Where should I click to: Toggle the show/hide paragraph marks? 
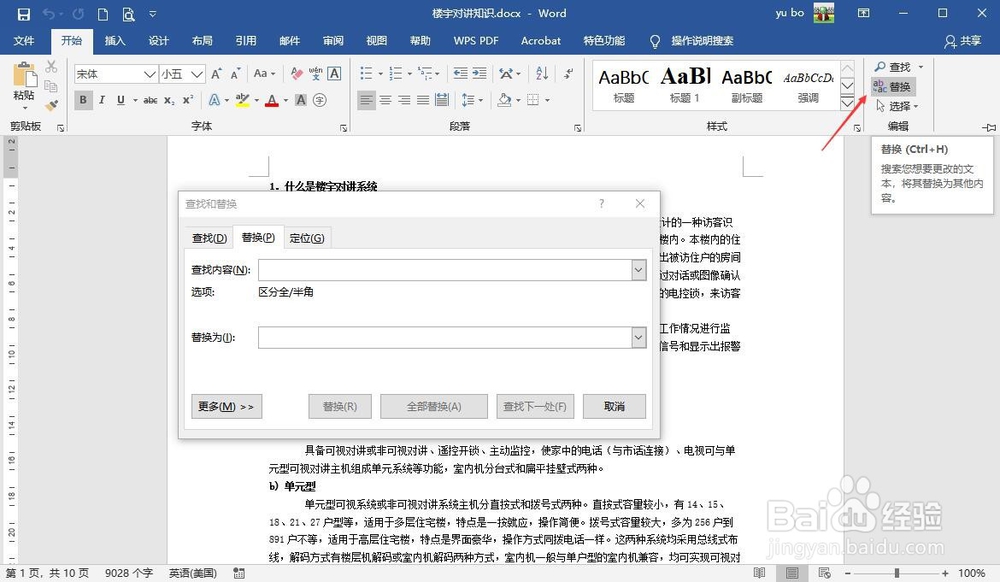click(569, 74)
